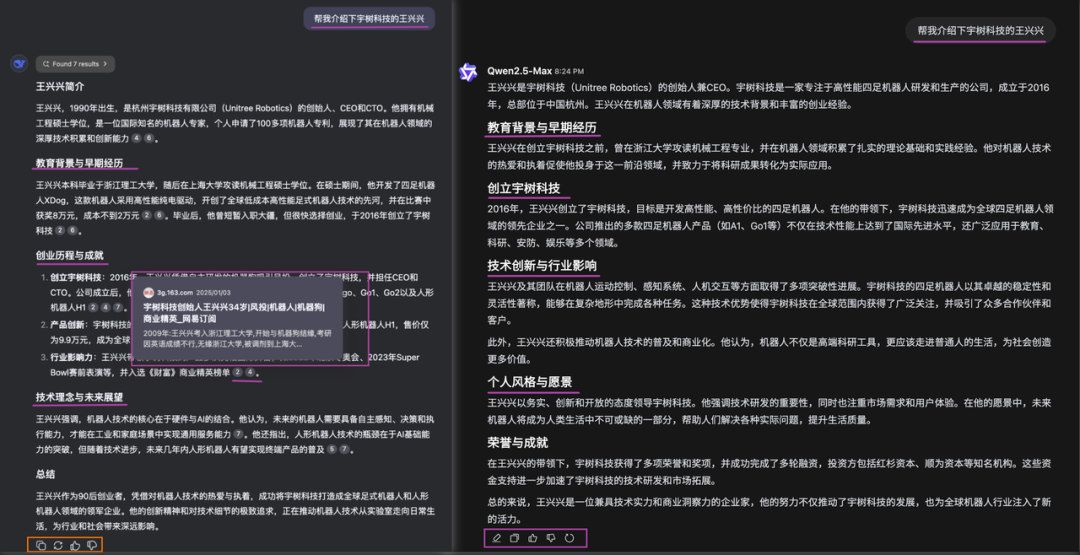Dislike the Qwen2.5-Max reply with thumbs down
Screen dimensions: 1080x555
click(551, 538)
